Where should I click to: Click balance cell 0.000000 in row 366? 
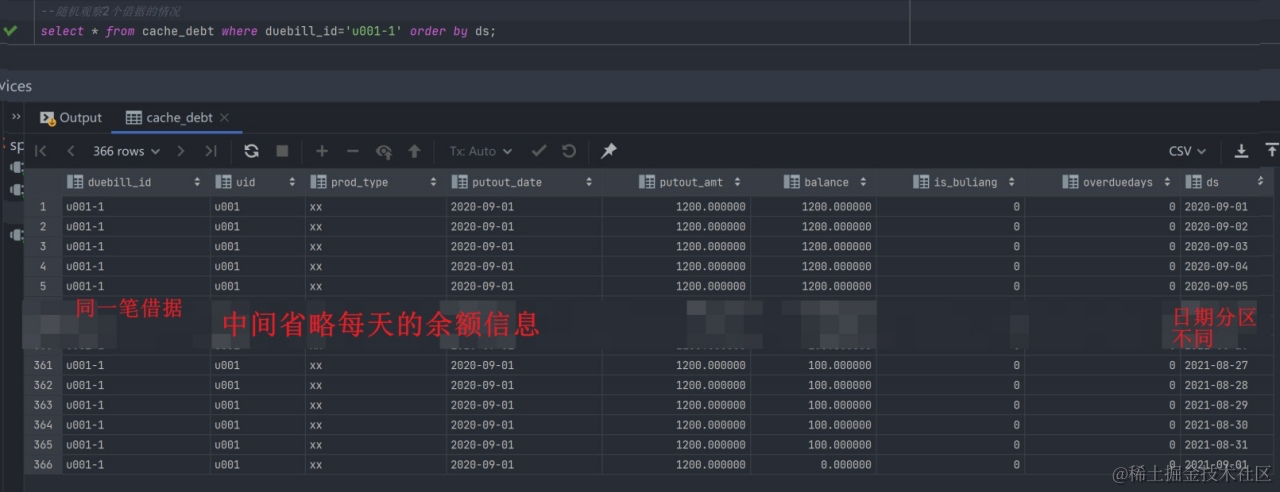814,465
